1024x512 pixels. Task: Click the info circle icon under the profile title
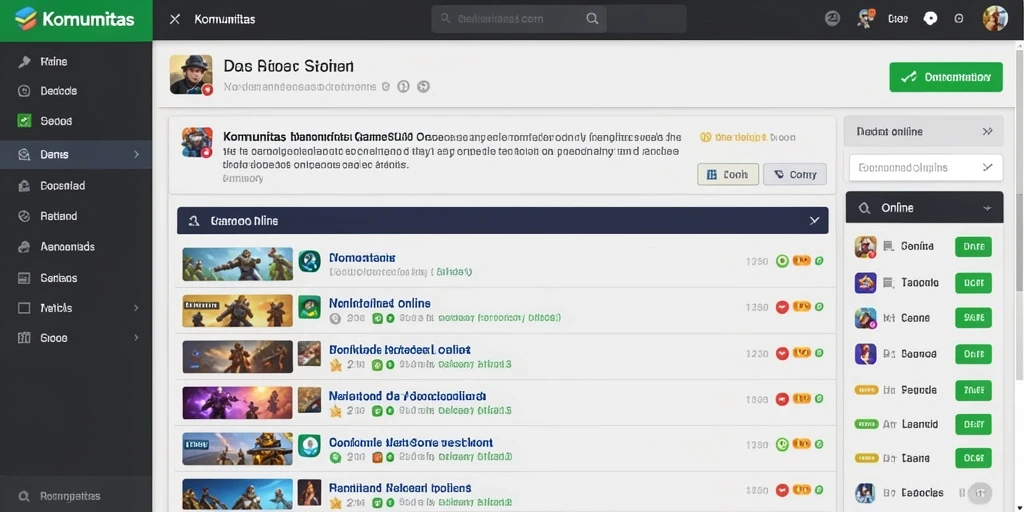(x=403, y=86)
